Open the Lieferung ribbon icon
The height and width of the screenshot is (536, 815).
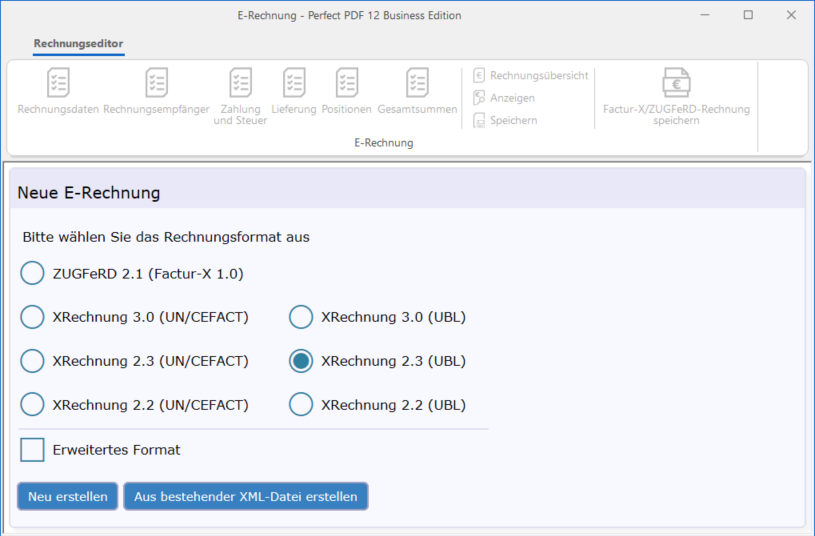coord(294,84)
